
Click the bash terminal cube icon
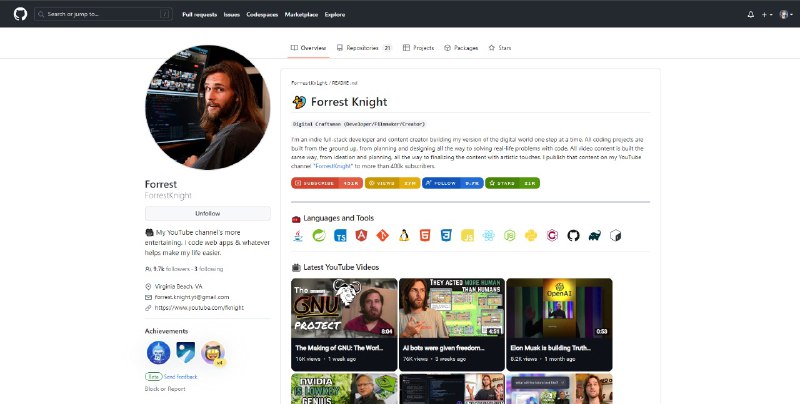pyautogui.click(x=616, y=236)
